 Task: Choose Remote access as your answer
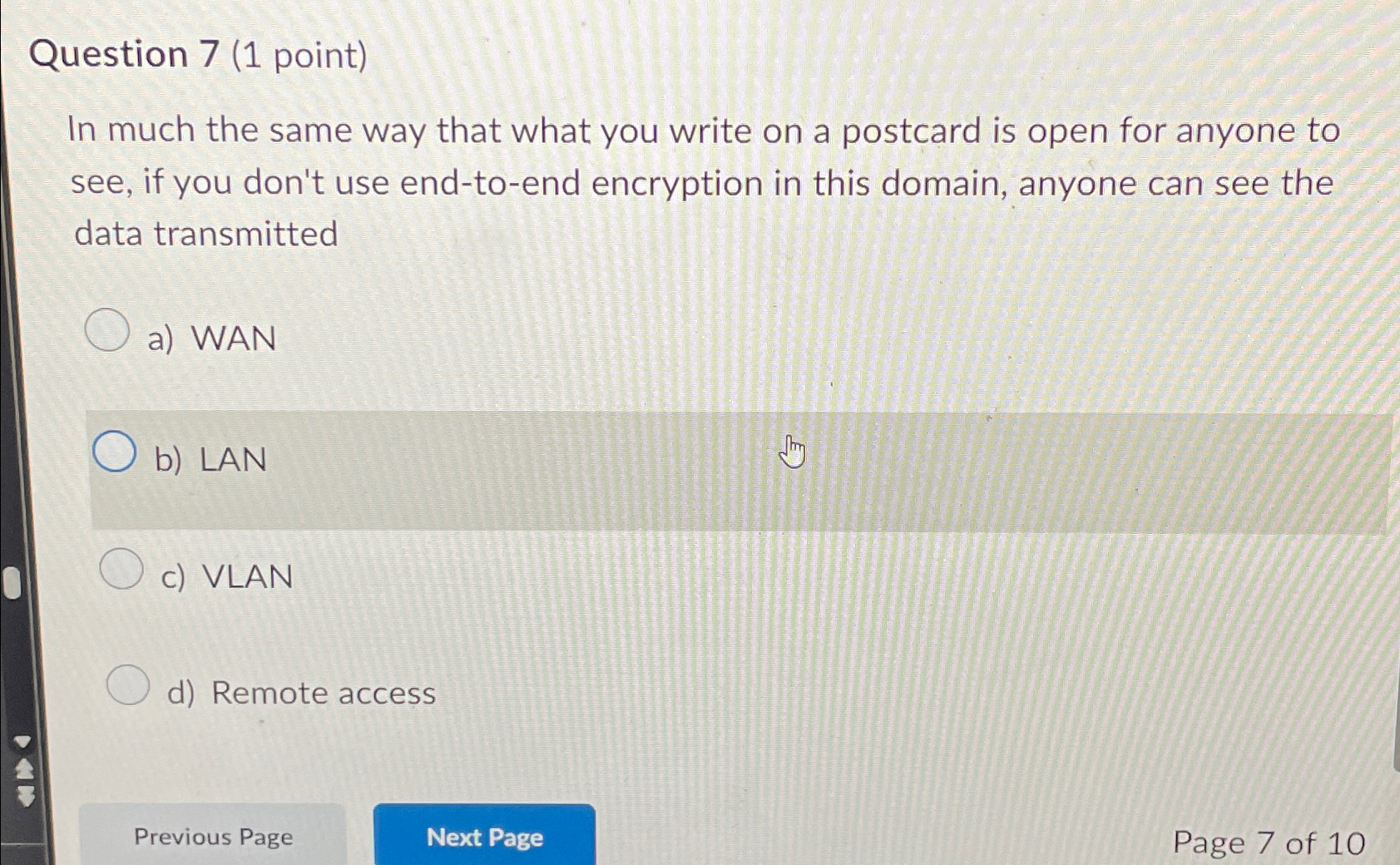129,685
